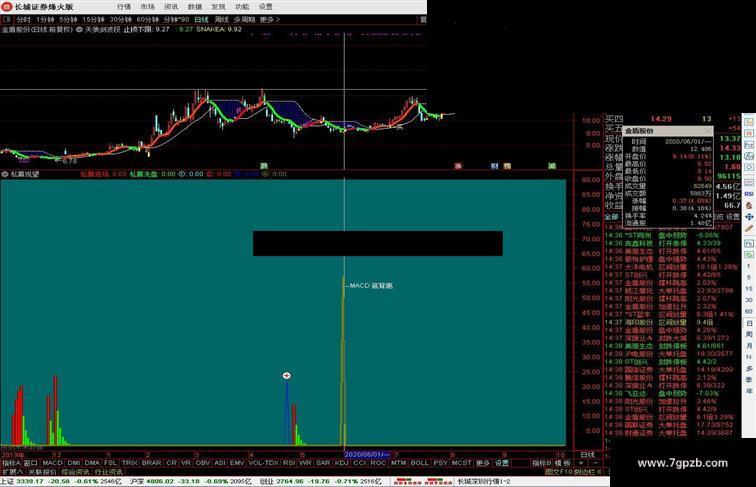The height and width of the screenshot is (487, 756).
Task: Click the 日线 label right of date axis
Action: pyautogui.click(x=588, y=454)
